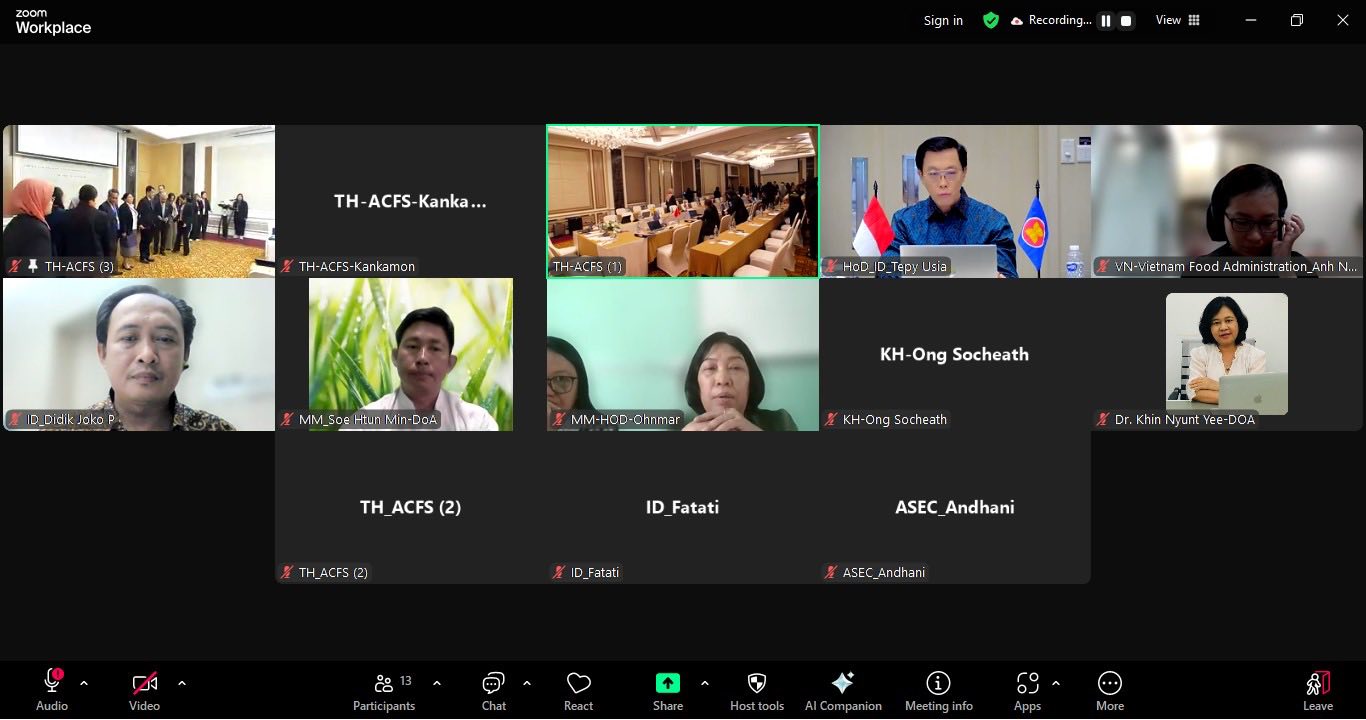Image resolution: width=1366 pixels, height=720 pixels.
Task: Click the Leave meeting button
Action: (1318, 691)
